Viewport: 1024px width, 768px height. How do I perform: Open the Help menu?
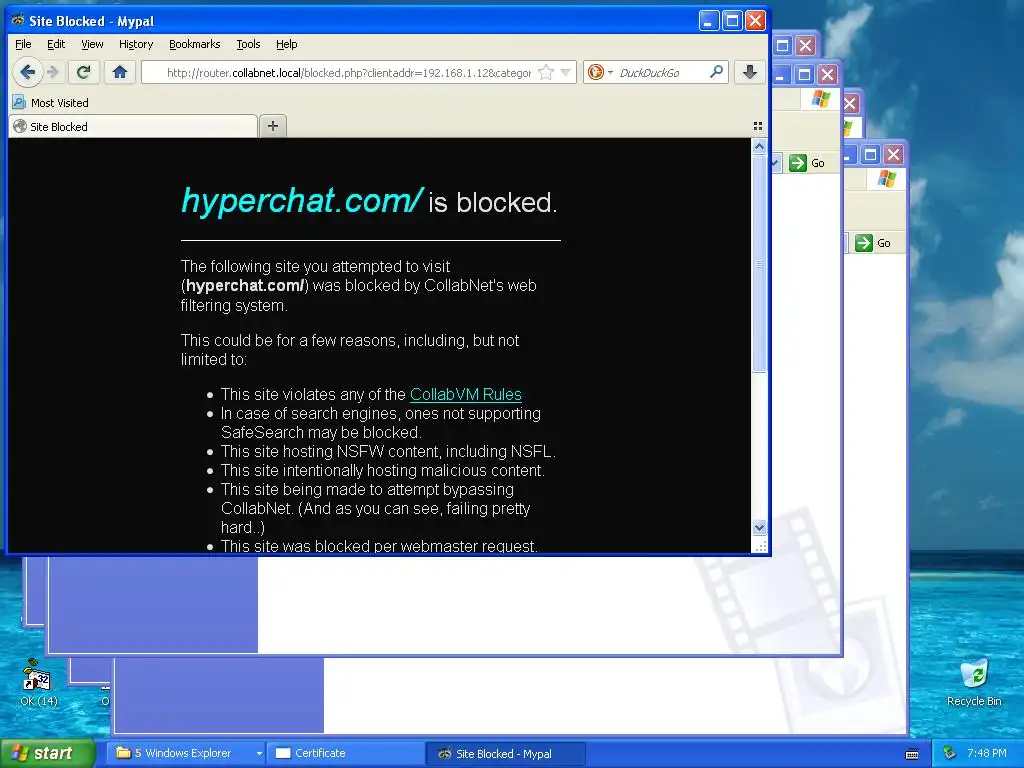(286, 44)
